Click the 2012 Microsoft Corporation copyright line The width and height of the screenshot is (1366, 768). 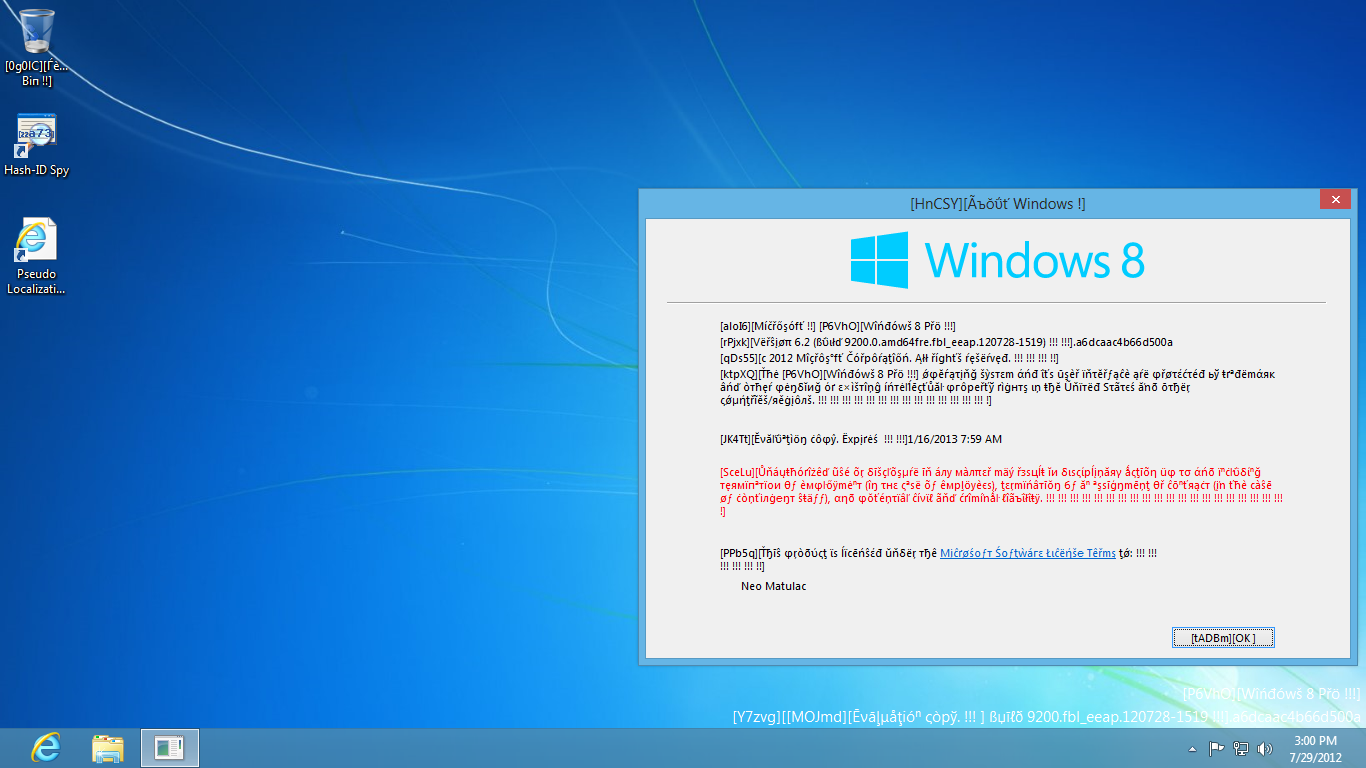click(889, 358)
